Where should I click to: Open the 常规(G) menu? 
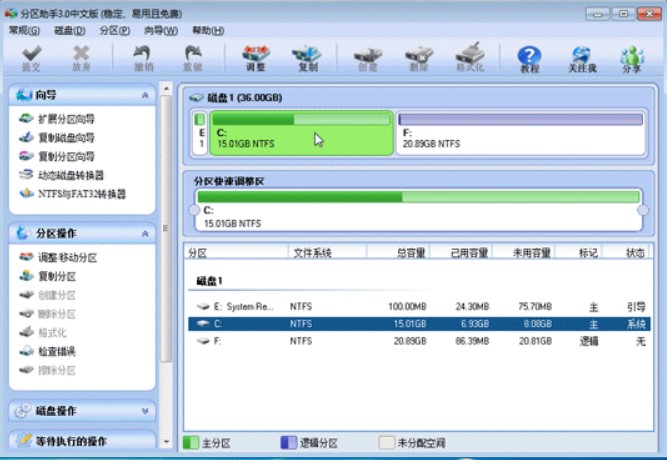click(24, 31)
